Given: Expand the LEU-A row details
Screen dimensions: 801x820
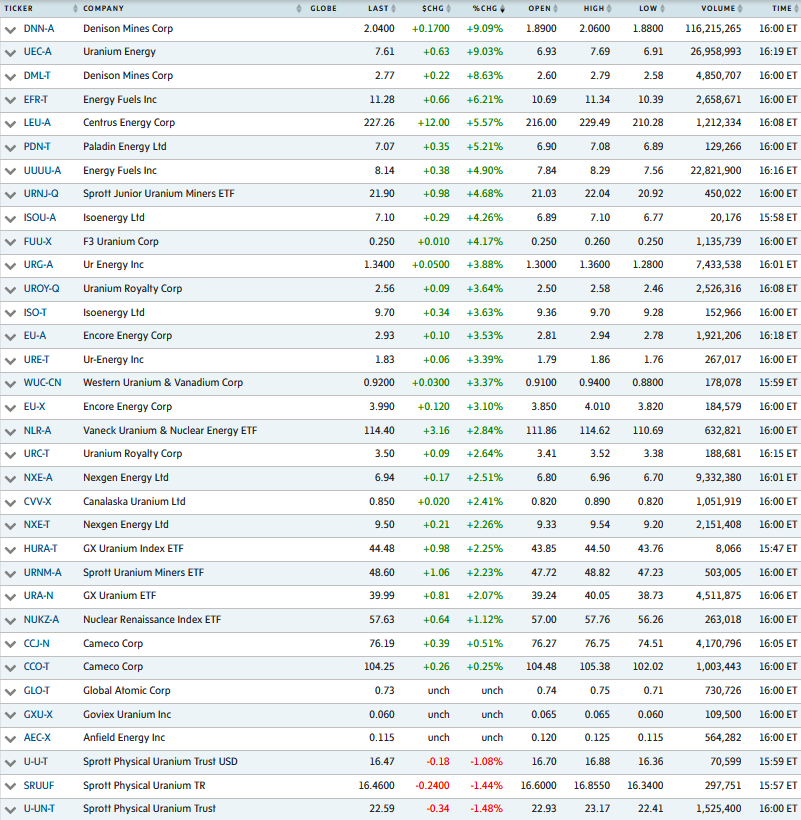Looking at the screenshot, I should click(10, 124).
